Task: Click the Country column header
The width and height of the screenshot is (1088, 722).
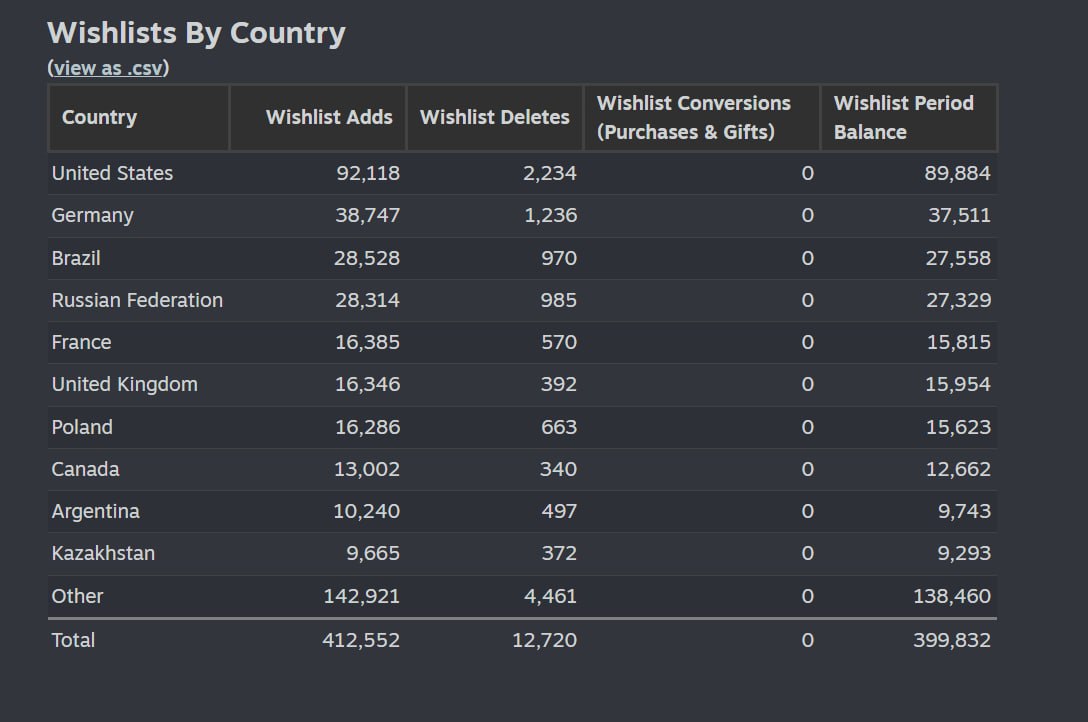Action: 99,117
